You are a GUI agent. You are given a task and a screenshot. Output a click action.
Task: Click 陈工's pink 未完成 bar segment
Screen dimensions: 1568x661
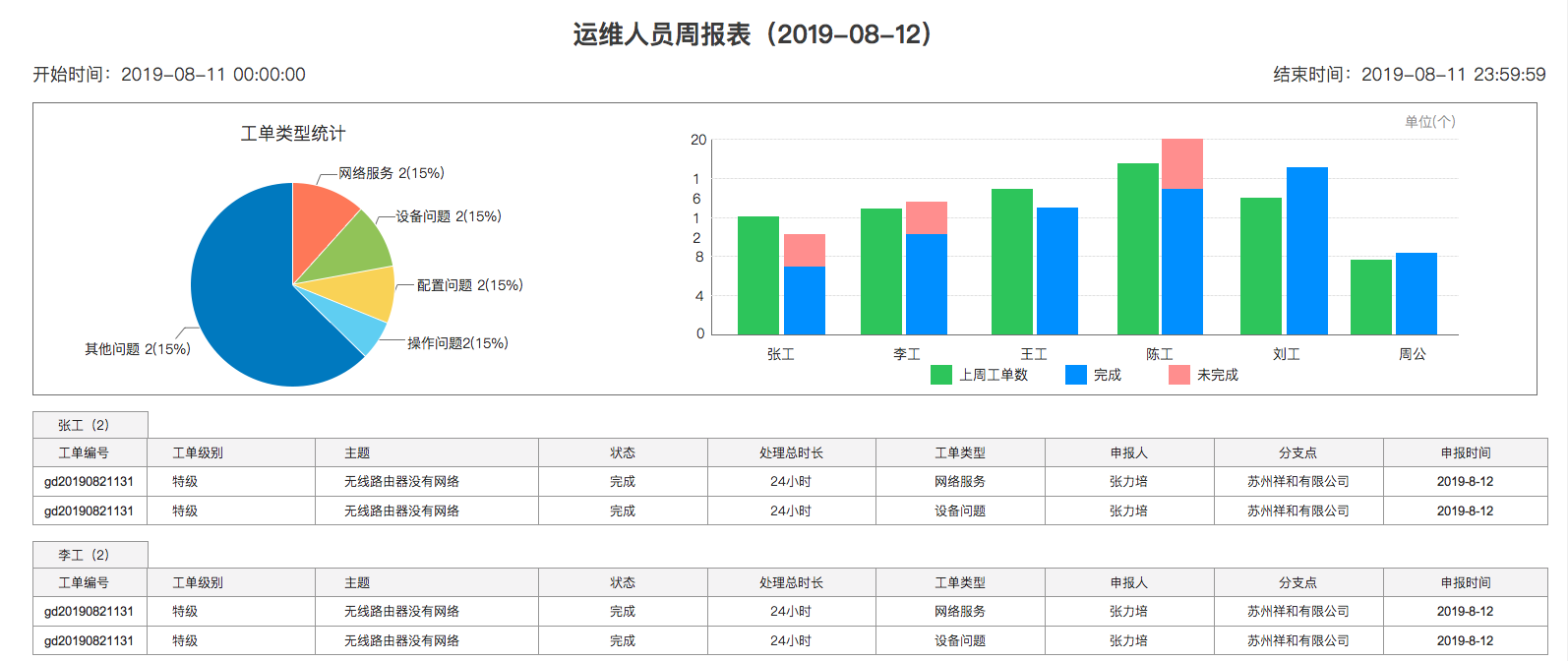1182,163
